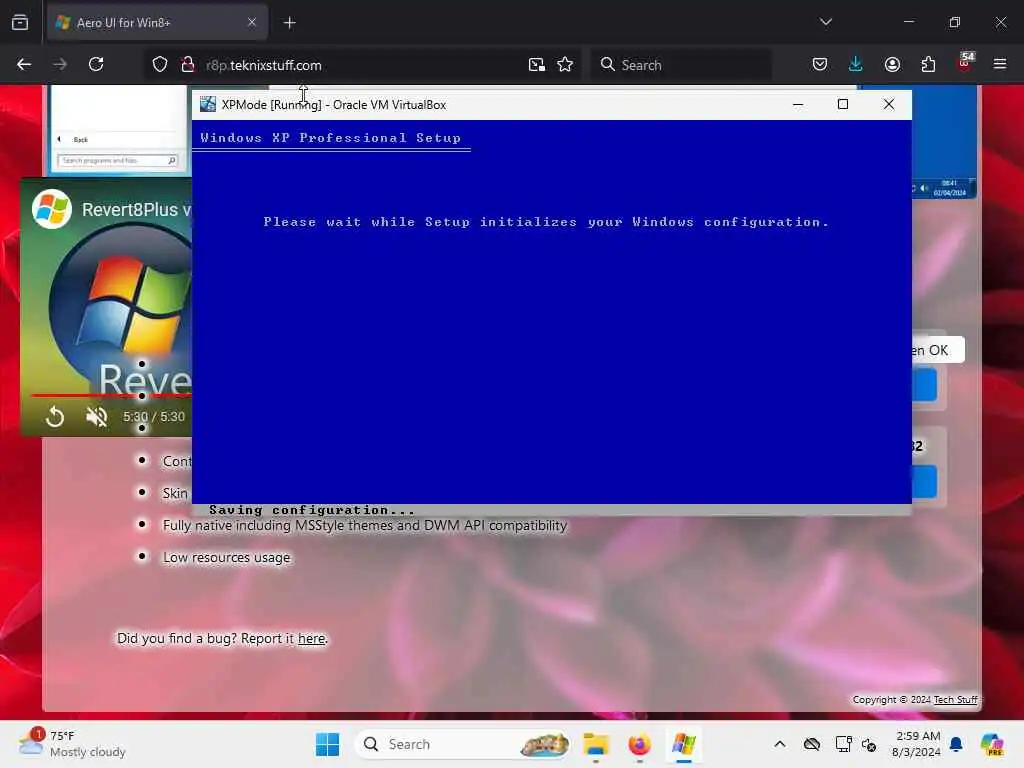The height and width of the screenshot is (768, 1024).
Task: Click the VirtualBox XPMode title bar icon
Action: click(208, 104)
